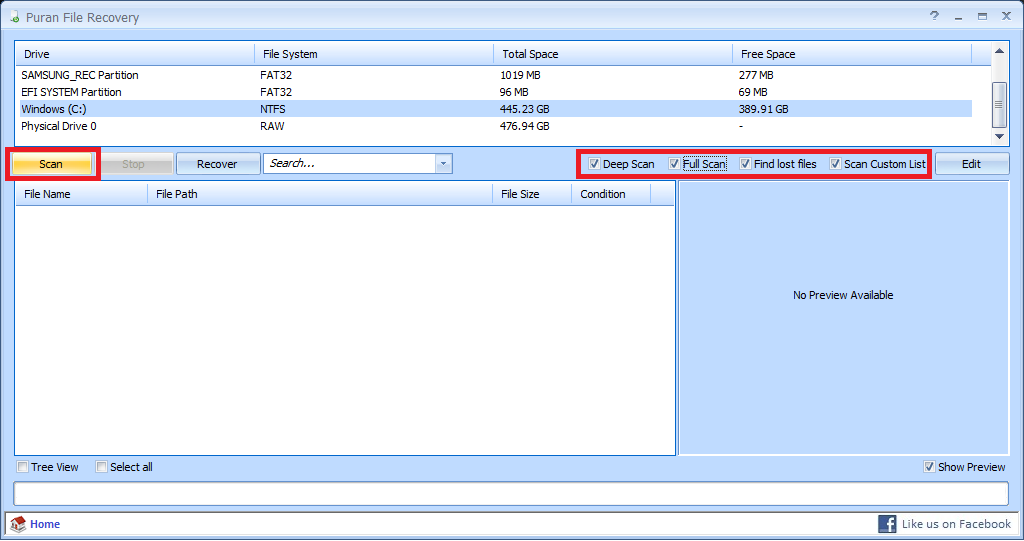Enable the Tree View checkbox
The width and height of the screenshot is (1024, 541).
coord(23,467)
